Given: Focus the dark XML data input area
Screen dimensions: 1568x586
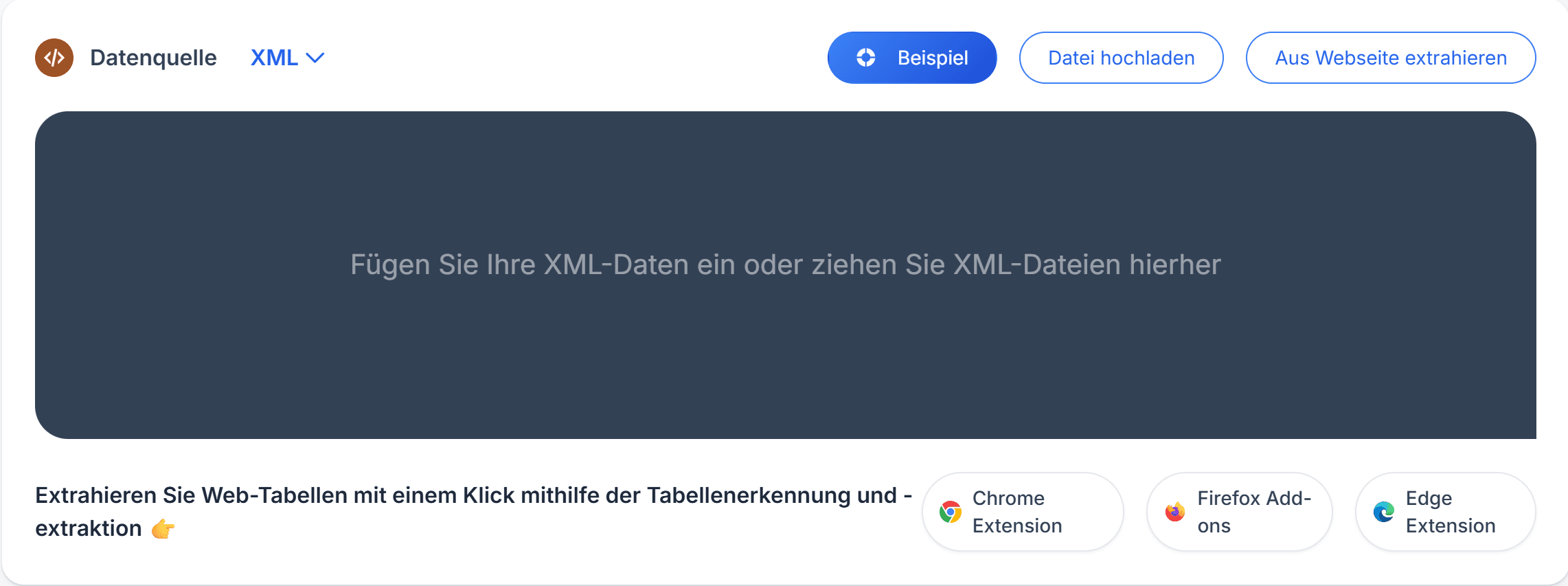Looking at the screenshot, I should point(786,275).
